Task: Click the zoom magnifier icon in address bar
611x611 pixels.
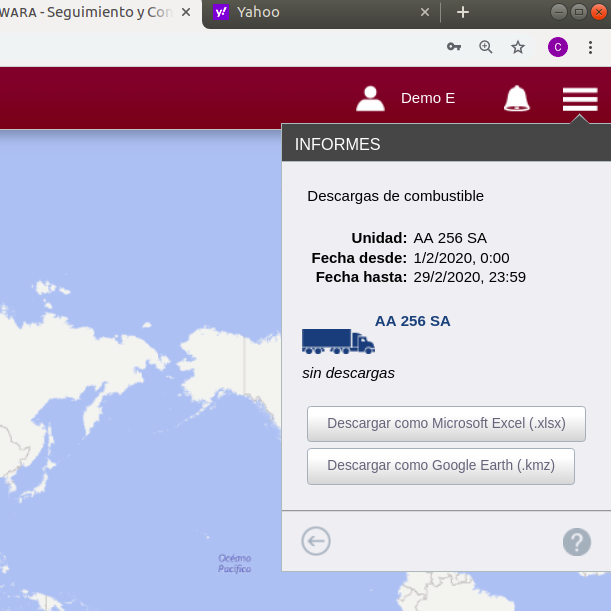Action: point(486,47)
